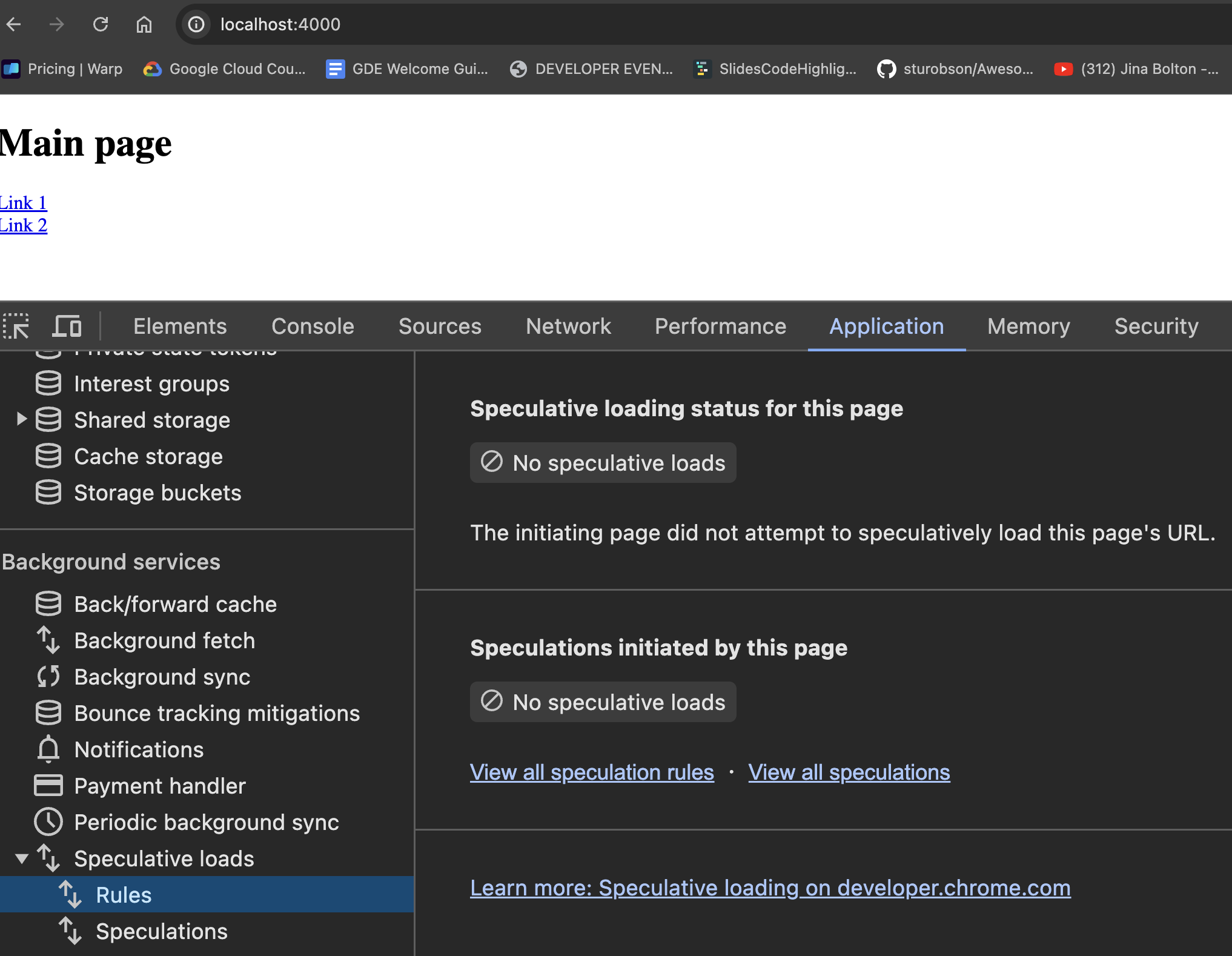Click the inspect element picker icon
Viewport: 1232px width, 956px height.
[16, 326]
